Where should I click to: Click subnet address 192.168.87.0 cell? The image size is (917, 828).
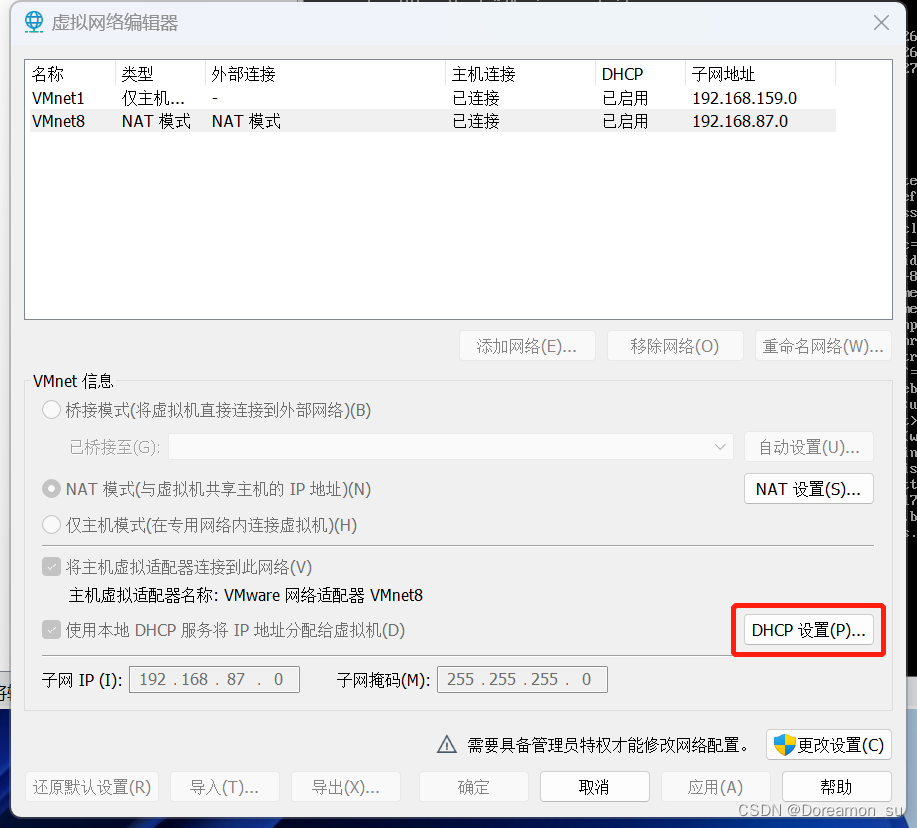coord(740,121)
